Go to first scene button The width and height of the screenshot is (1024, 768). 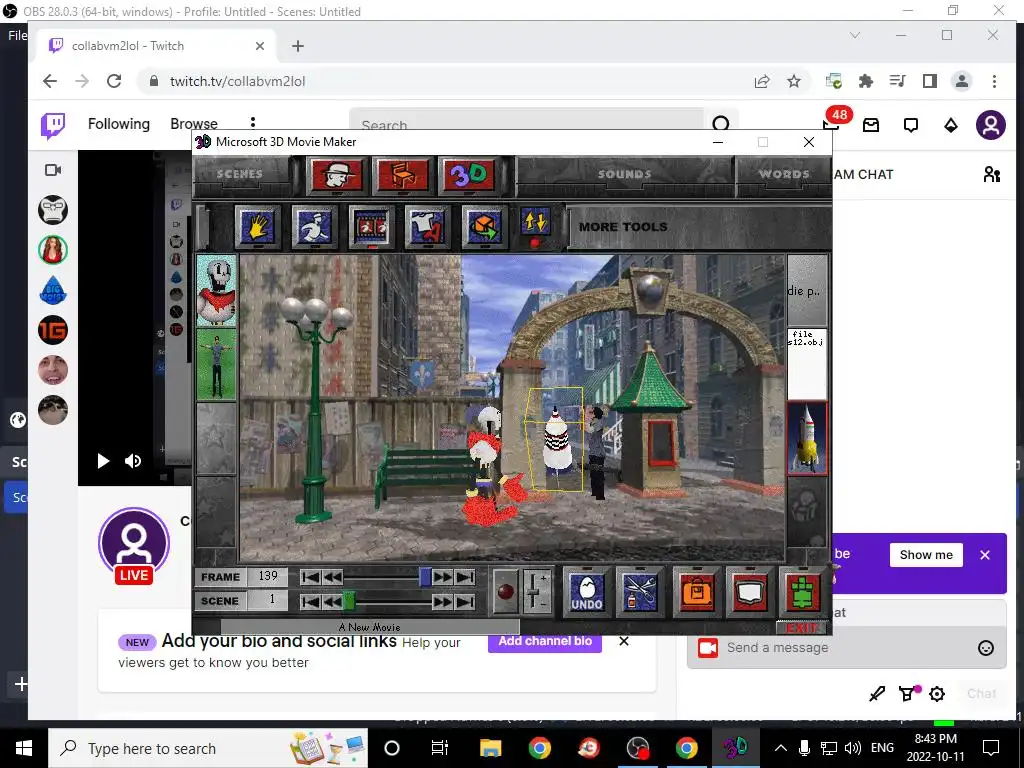click(310, 601)
